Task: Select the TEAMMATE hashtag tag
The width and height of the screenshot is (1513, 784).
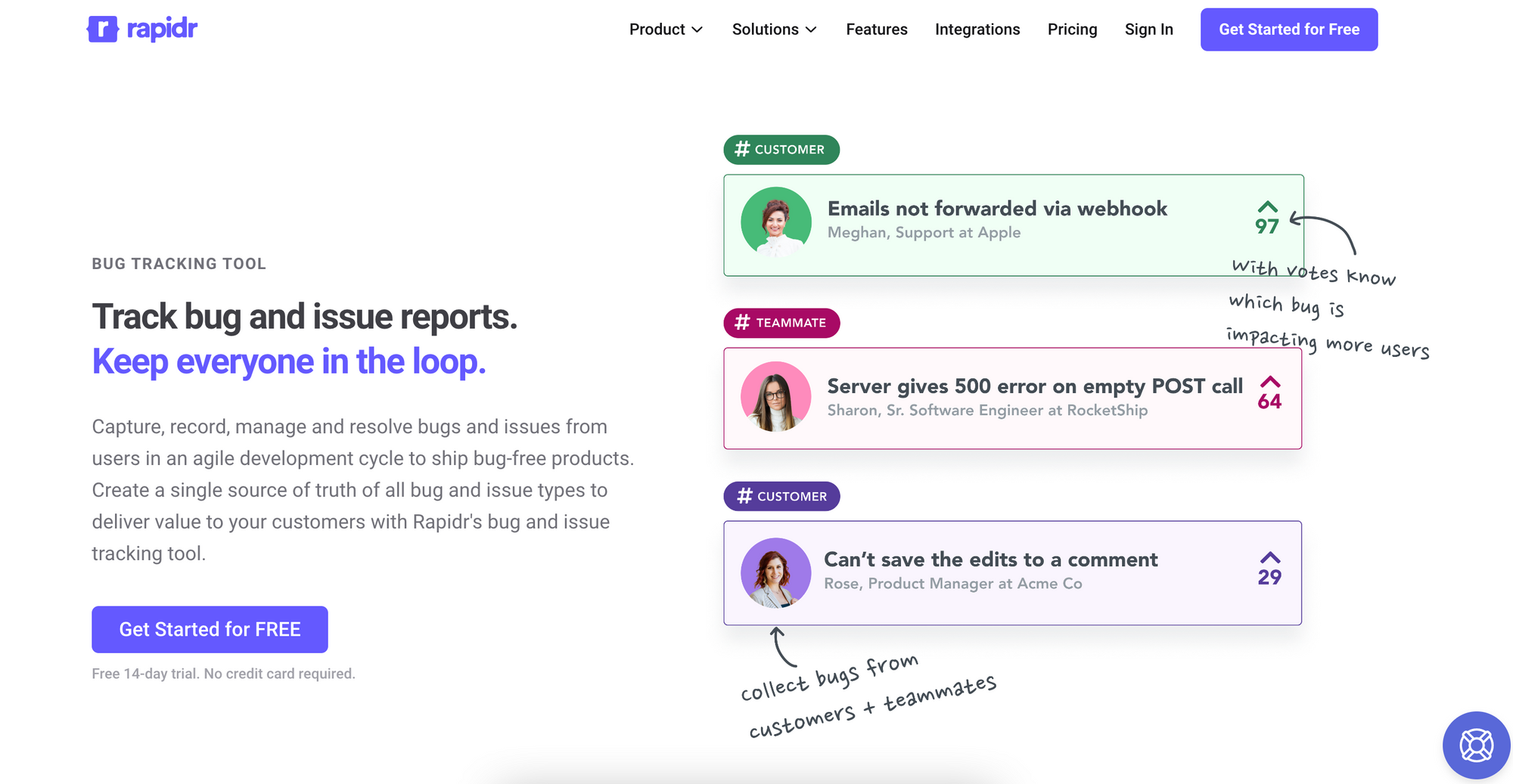Action: [x=781, y=323]
